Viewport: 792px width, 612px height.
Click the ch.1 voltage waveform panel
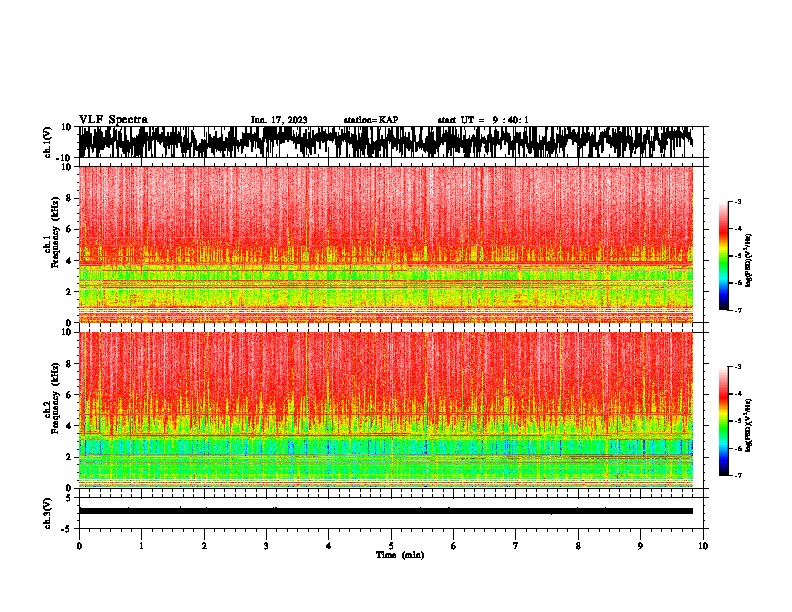tap(391, 142)
